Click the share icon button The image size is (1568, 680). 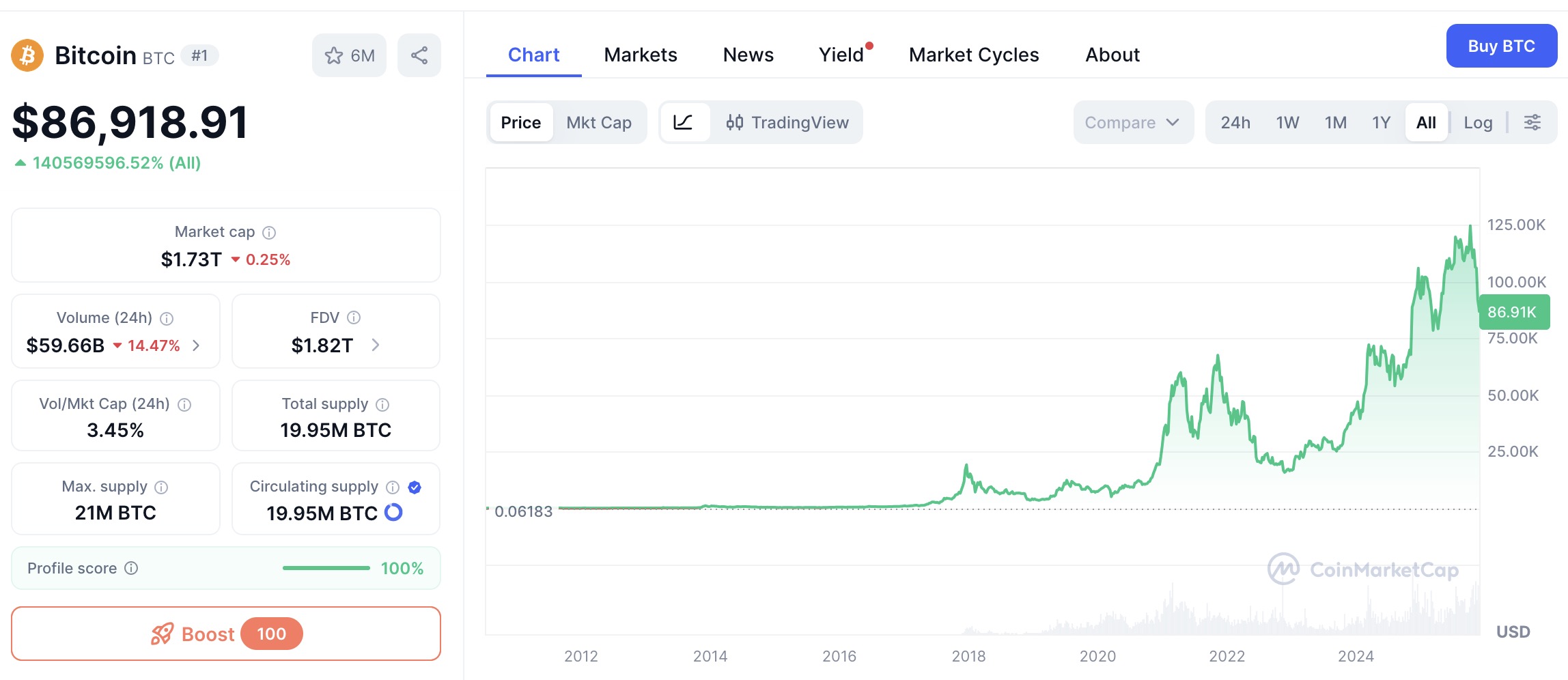[x=419, y=55]
